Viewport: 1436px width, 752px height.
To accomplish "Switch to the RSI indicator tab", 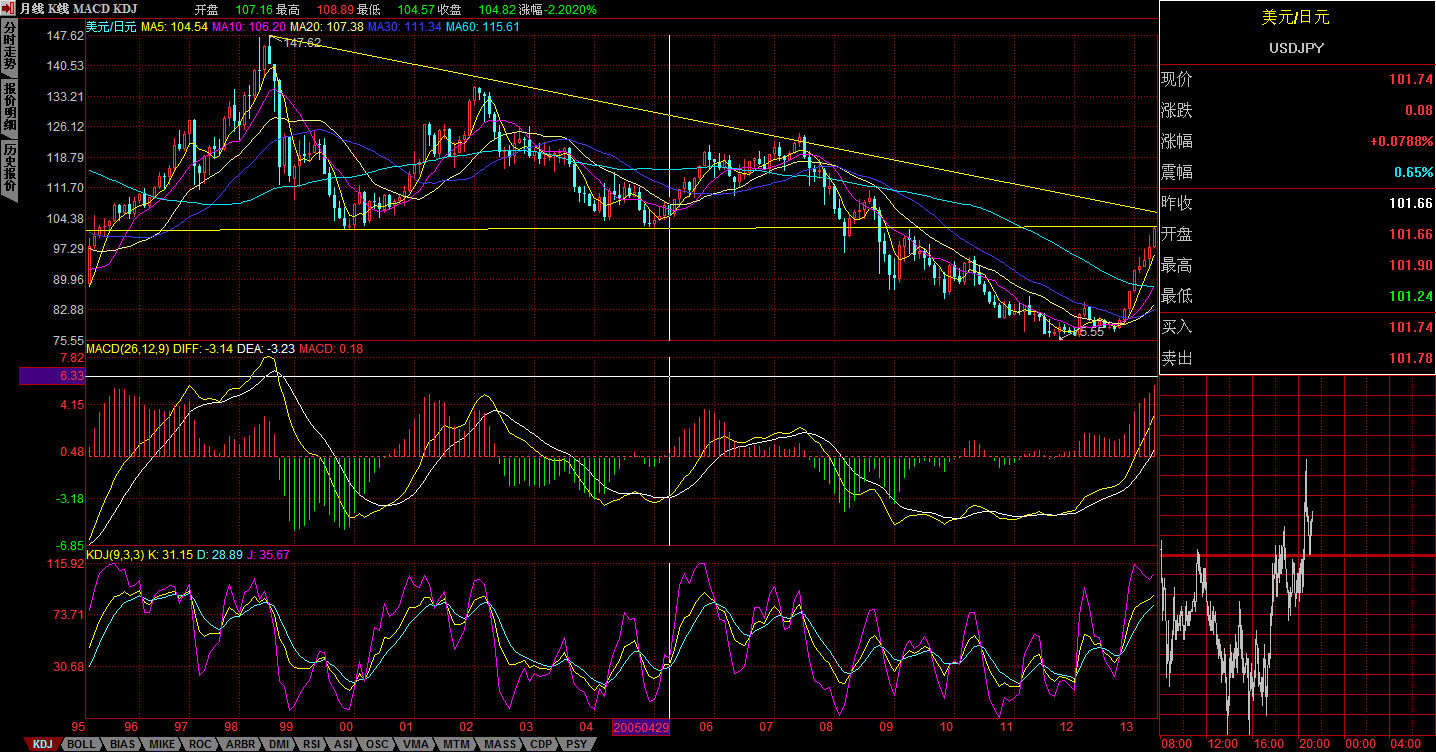I will tap(312, 744).
